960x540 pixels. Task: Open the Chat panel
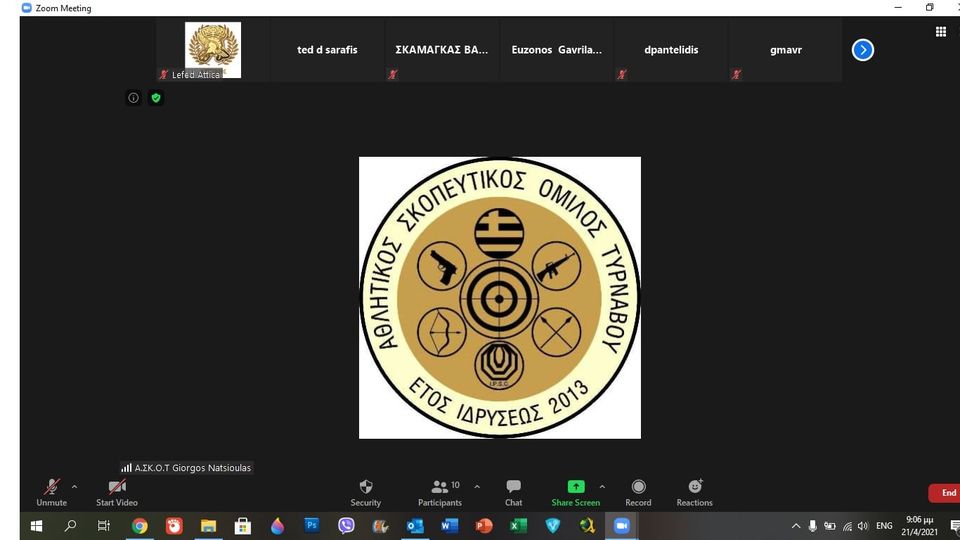(514, 493)
